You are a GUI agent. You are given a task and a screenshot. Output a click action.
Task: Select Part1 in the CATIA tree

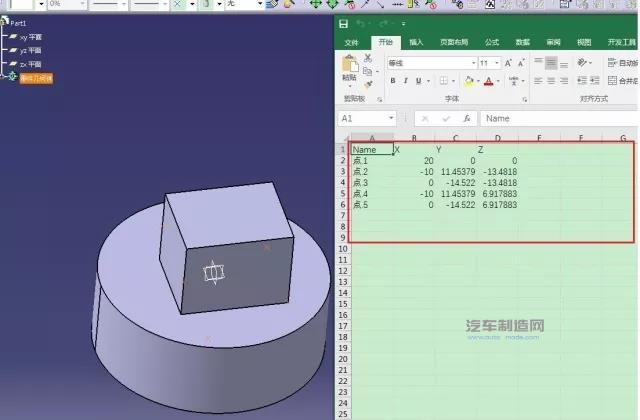click(18, 23)
